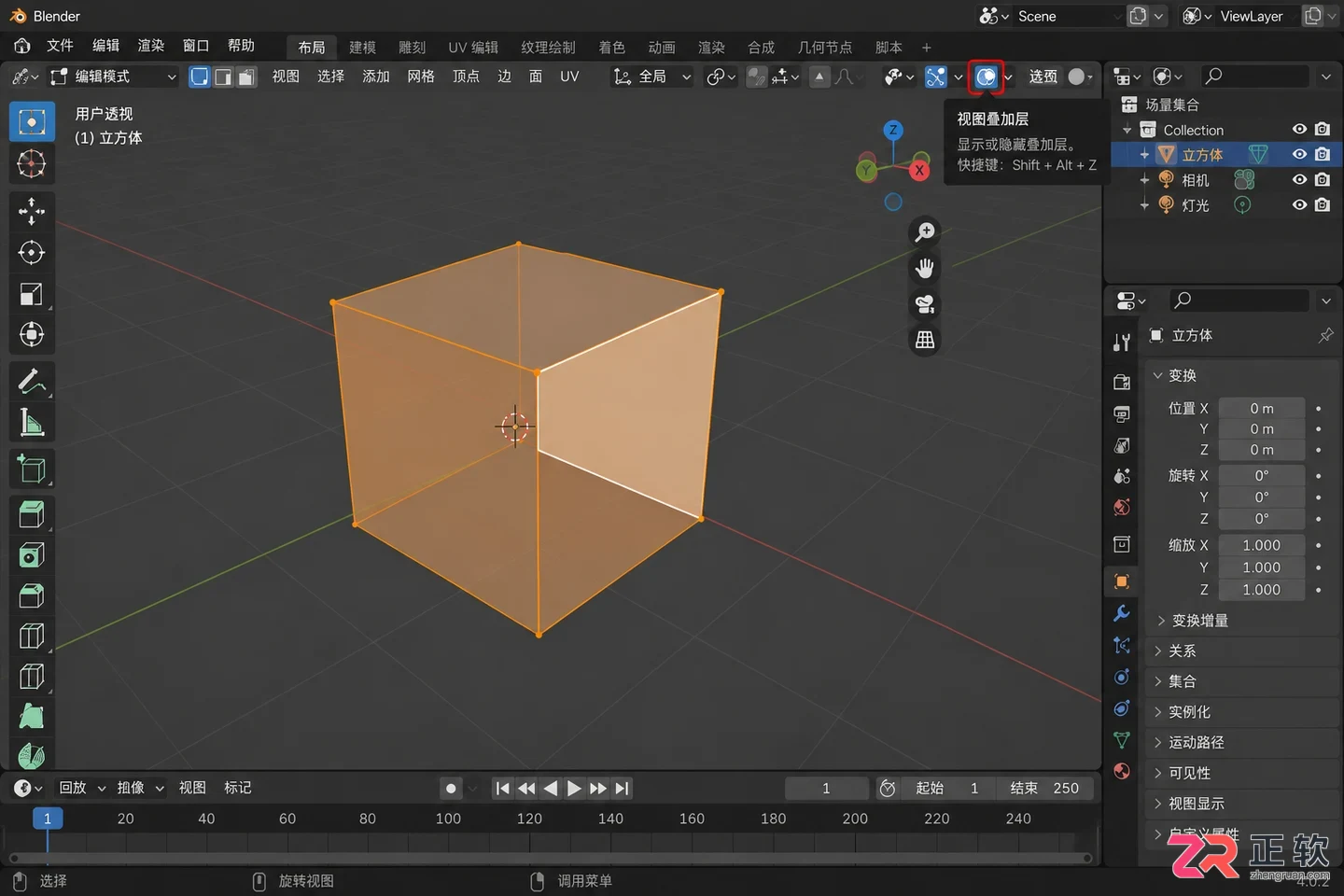The height and width of the screenshot is (896, 1344).
Task: Open the timeline 标记 menu
Action: [x=238, y=788]
